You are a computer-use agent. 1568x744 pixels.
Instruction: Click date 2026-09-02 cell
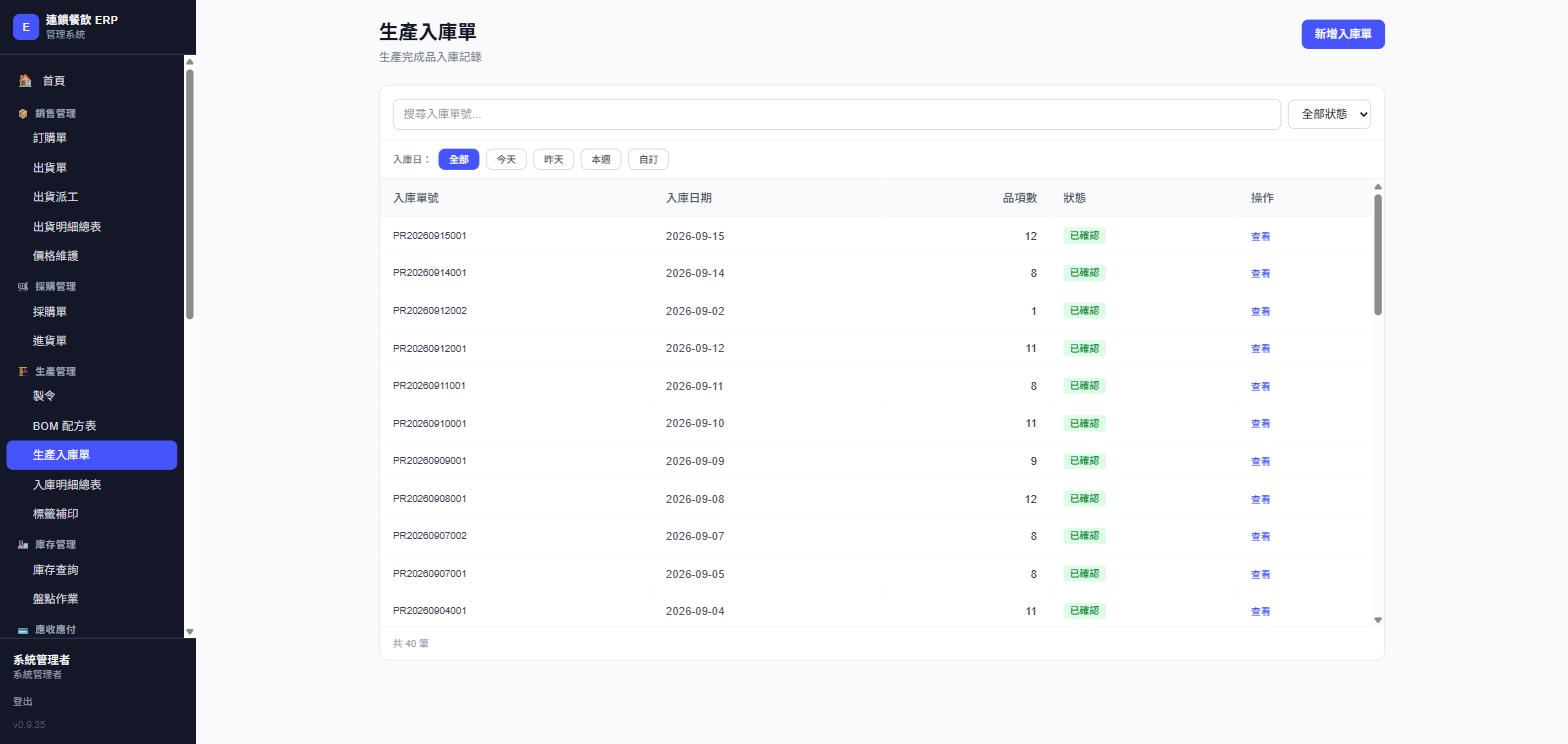pos(695,311)
